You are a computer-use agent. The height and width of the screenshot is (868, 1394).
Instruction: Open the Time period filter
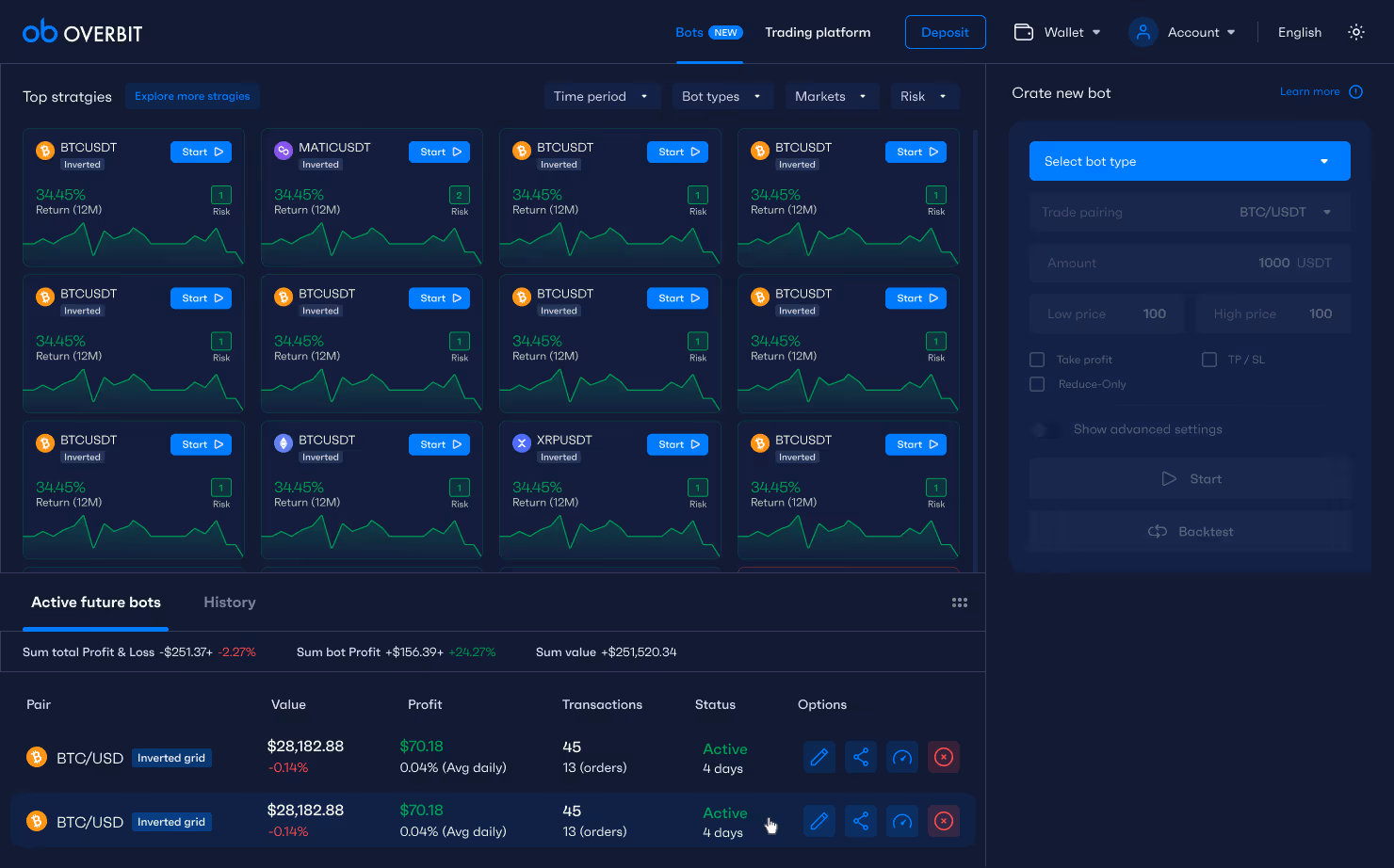(602, 96)
